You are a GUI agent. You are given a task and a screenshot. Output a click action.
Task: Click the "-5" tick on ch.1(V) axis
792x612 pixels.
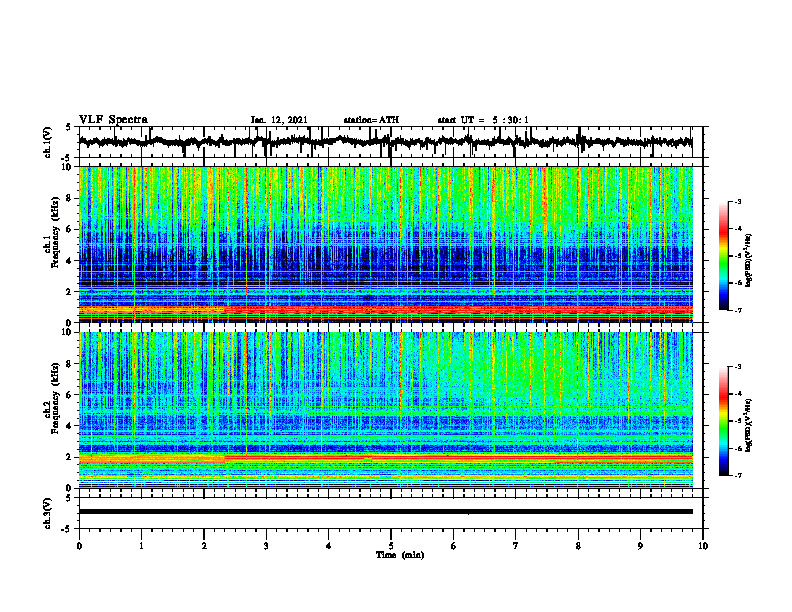pos(66,157)
